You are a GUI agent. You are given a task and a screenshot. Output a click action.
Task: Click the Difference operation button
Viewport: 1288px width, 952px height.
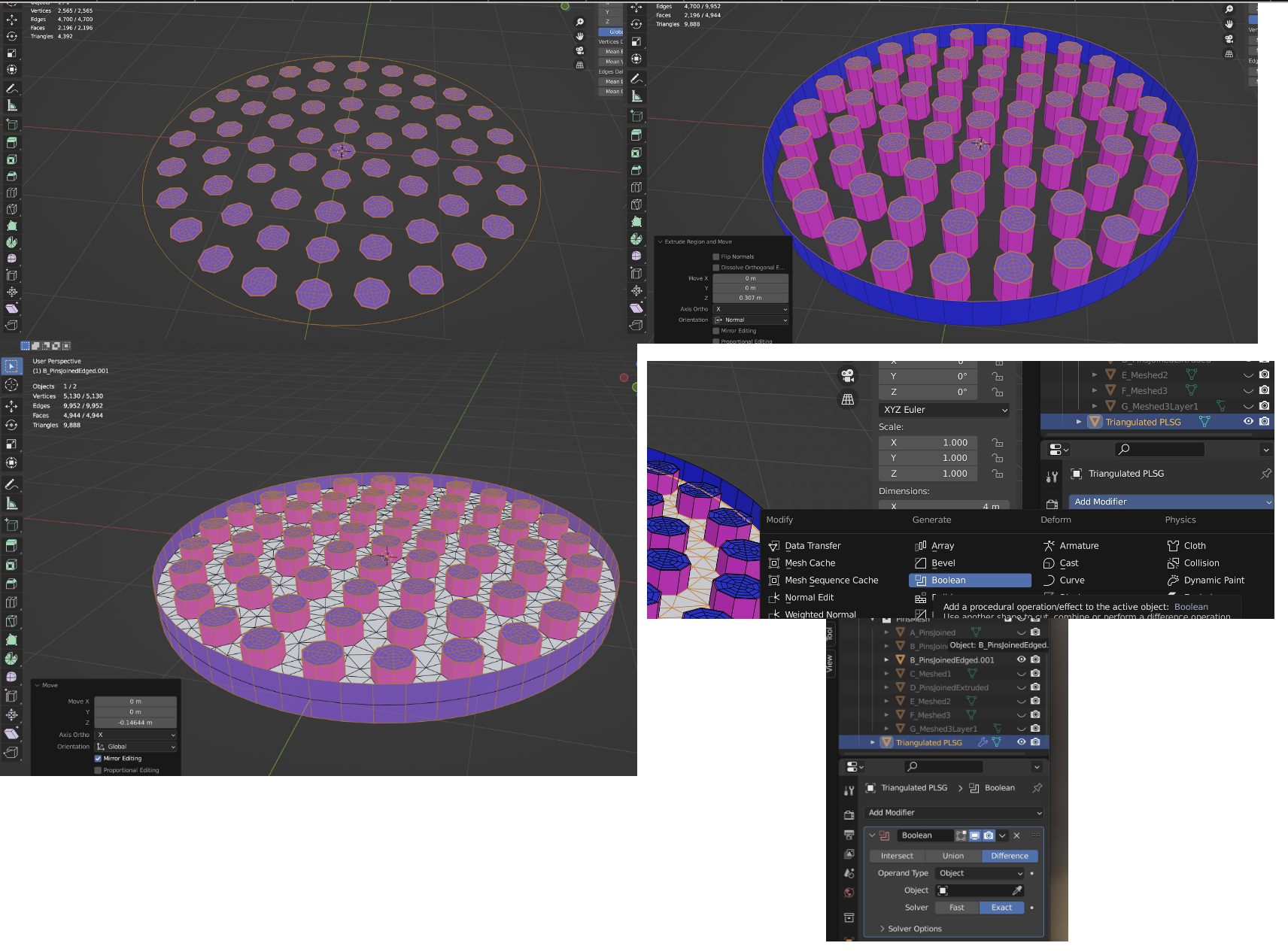pos(1010,856)
